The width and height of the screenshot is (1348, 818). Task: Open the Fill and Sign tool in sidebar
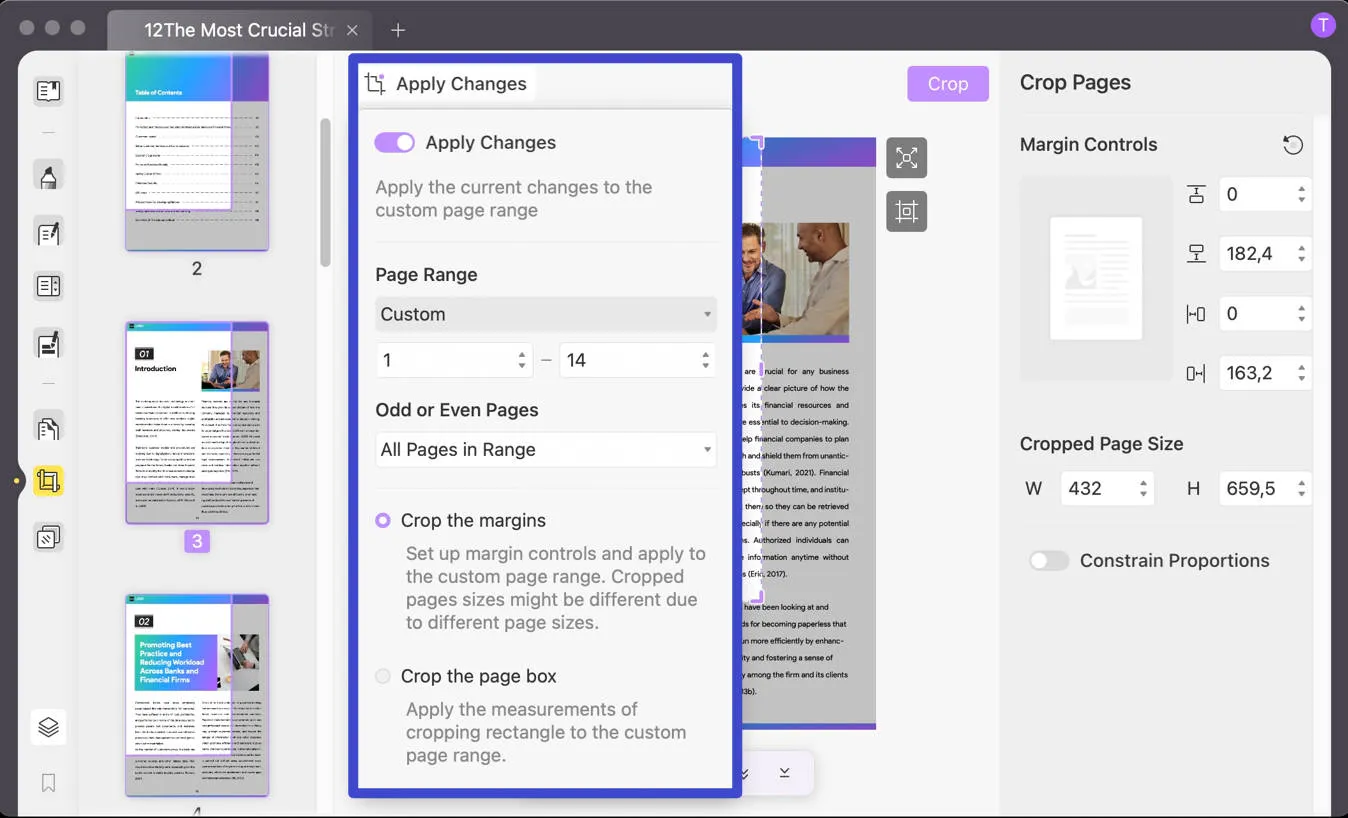[48, 345]
